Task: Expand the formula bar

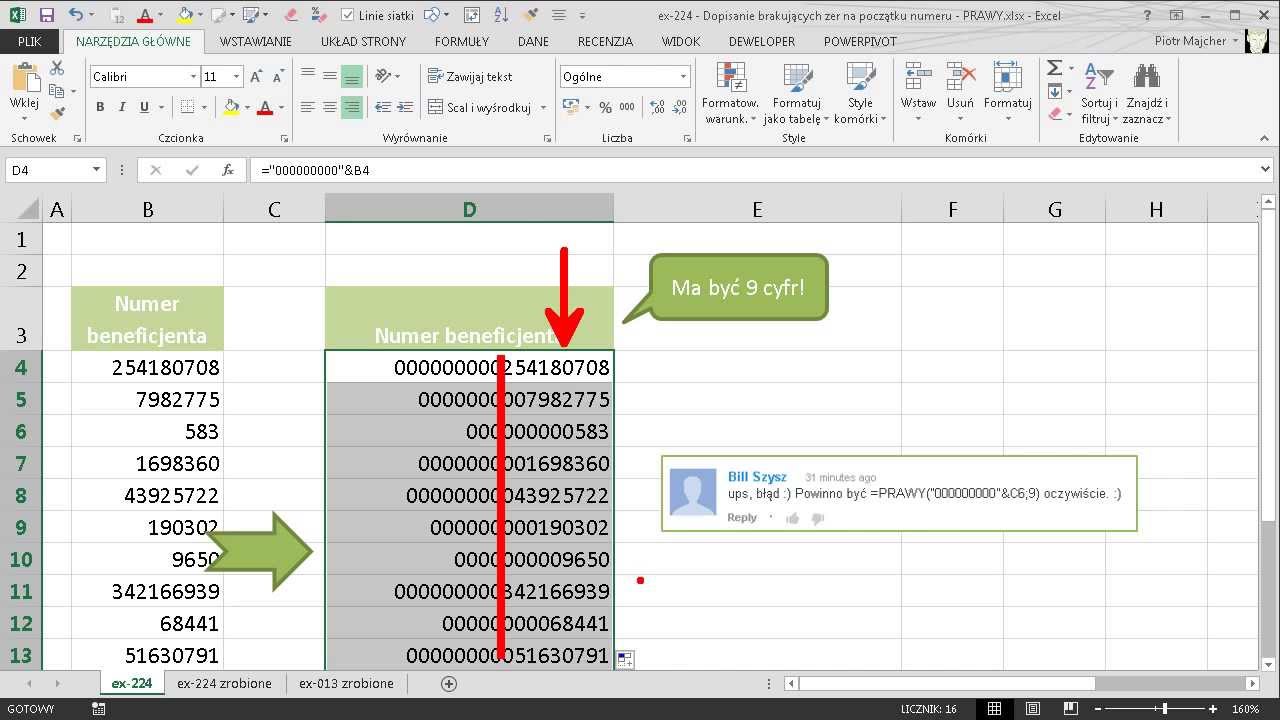Action: coord(1267,170)
